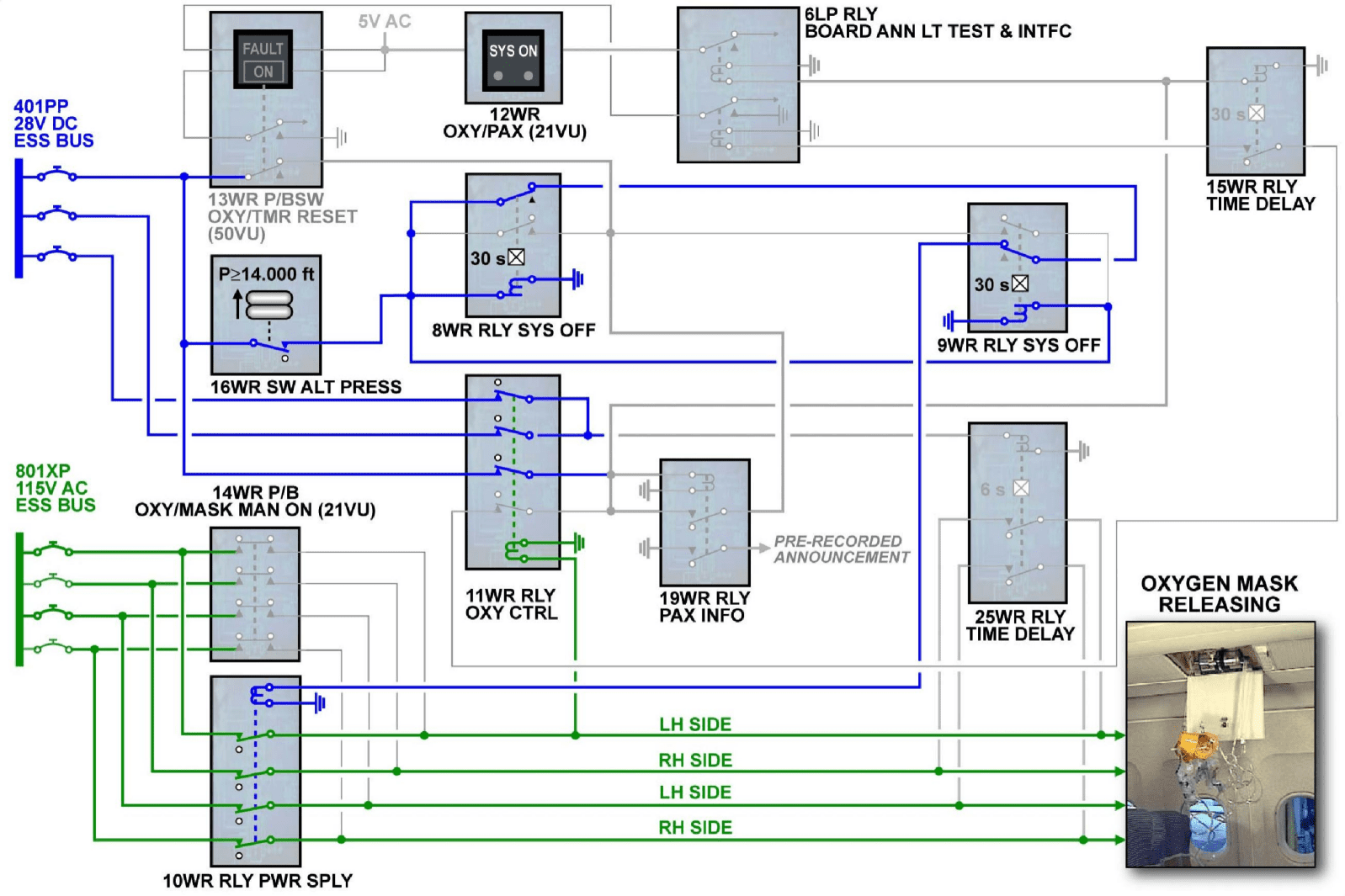The width and height of the screenshot is (1345, 896).
Task: Click the 6 s timer symbol in 25WR relay
Action: (1021, 488)
